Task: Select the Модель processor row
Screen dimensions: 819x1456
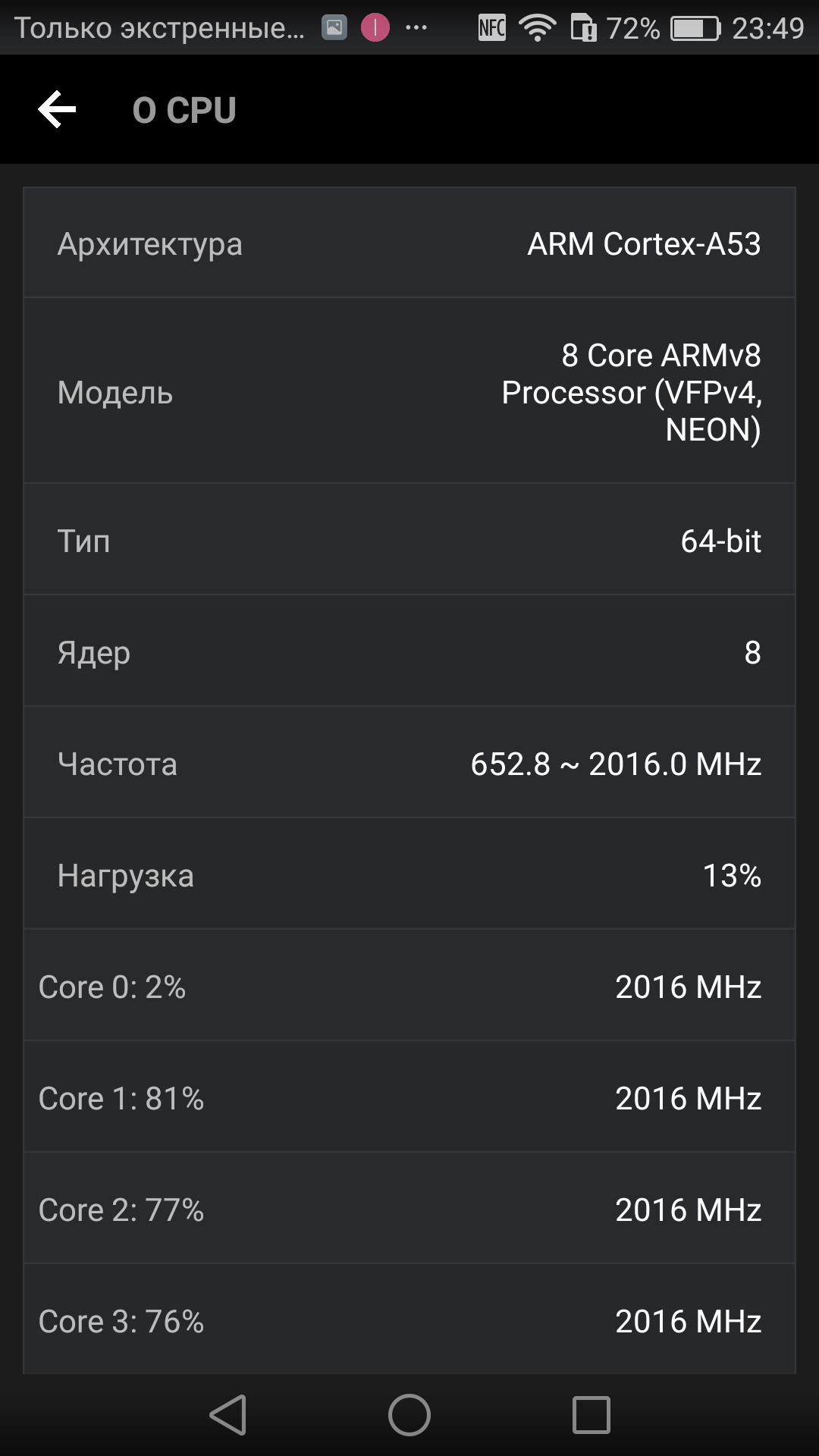Action: click(409, 391)
